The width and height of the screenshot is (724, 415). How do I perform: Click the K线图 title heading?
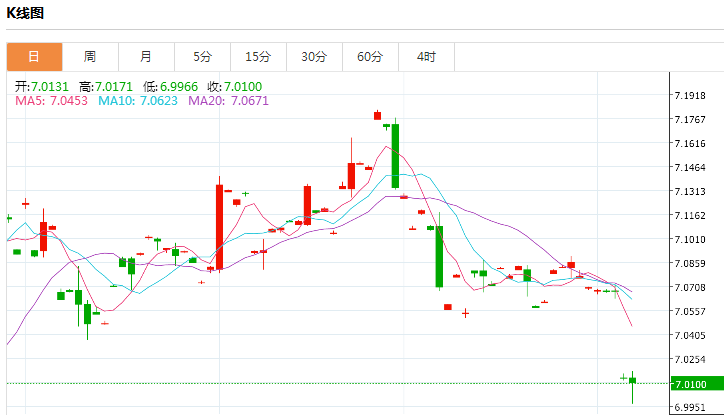(x=28, y=13)
